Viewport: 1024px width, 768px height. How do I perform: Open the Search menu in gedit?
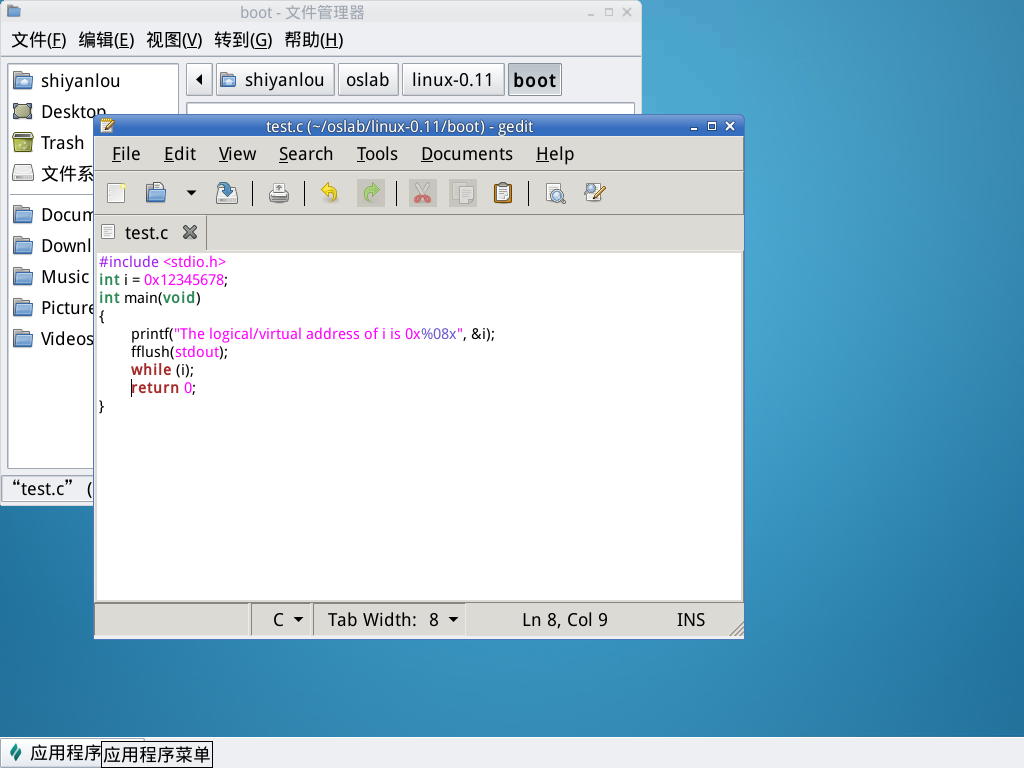tap(305, 154)
